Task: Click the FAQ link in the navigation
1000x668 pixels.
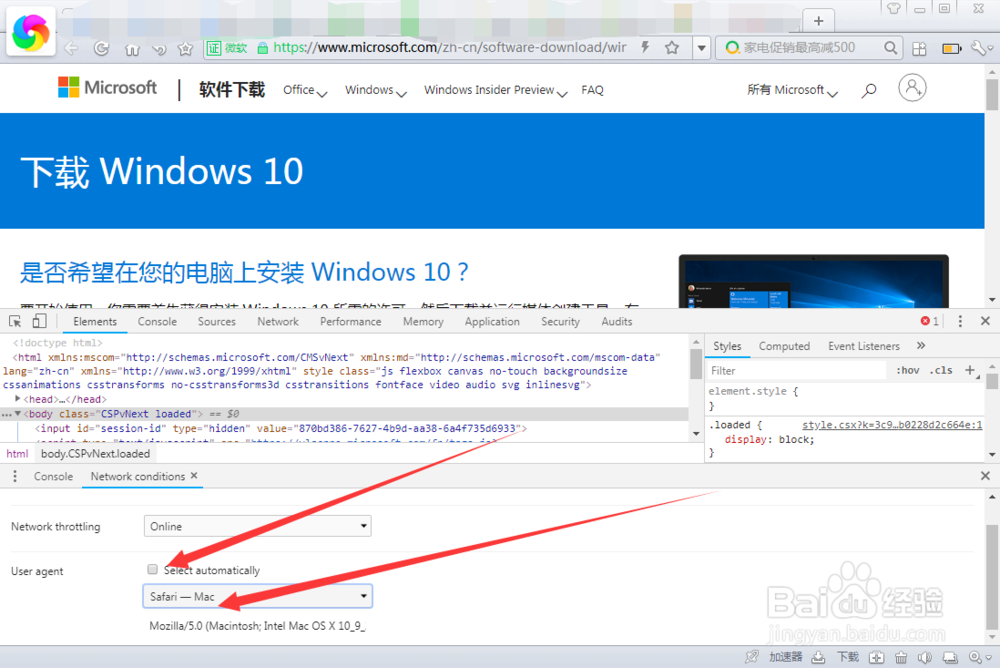Action: (x=592, y=89)
